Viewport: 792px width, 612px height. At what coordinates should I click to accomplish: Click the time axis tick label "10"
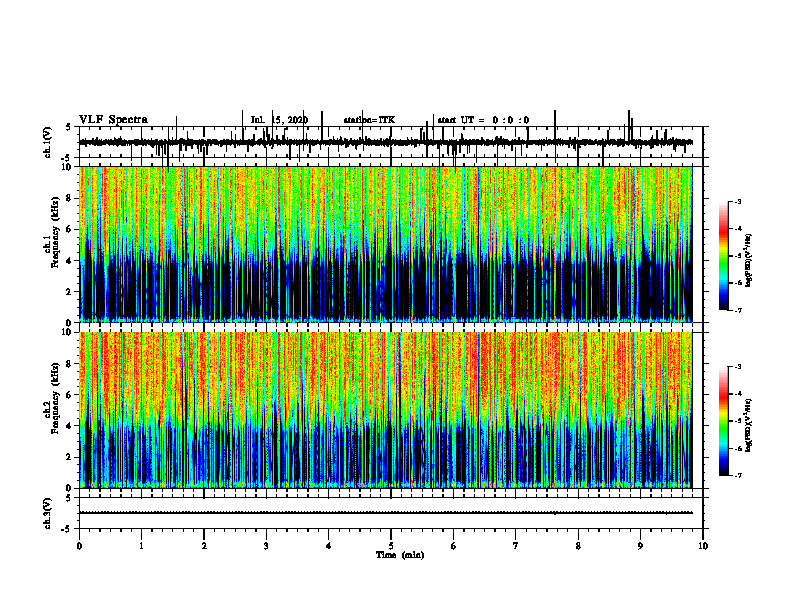pyautogui.click(x=703, y=546)
